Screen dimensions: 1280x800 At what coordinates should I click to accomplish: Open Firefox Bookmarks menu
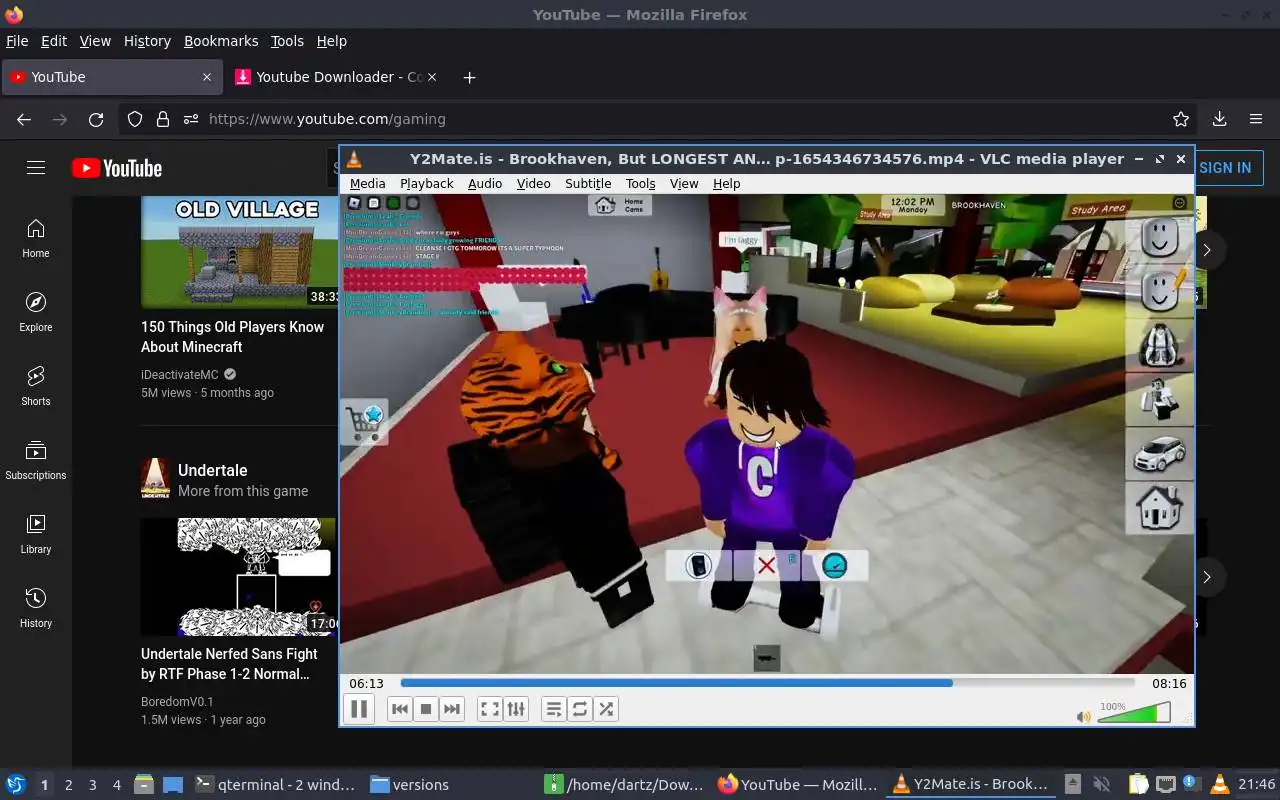click(x=221, y=41)
